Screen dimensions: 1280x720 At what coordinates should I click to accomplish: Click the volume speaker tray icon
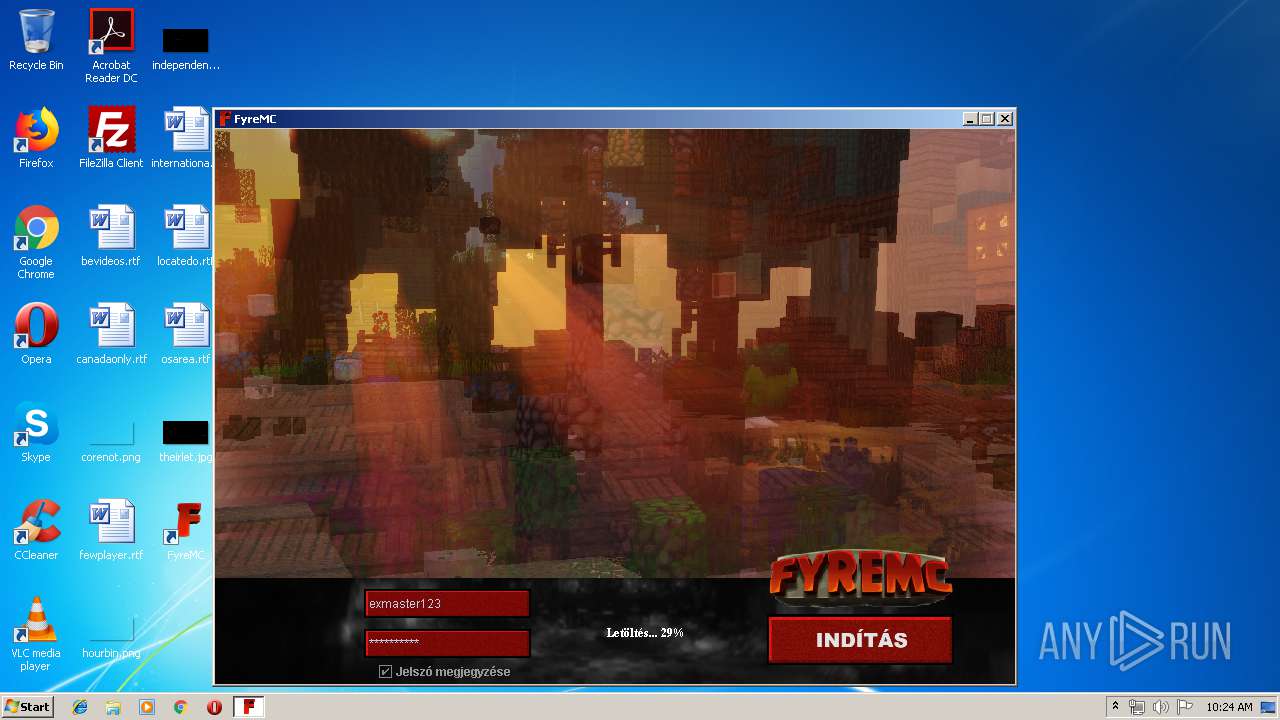(x=1160, y=707)
